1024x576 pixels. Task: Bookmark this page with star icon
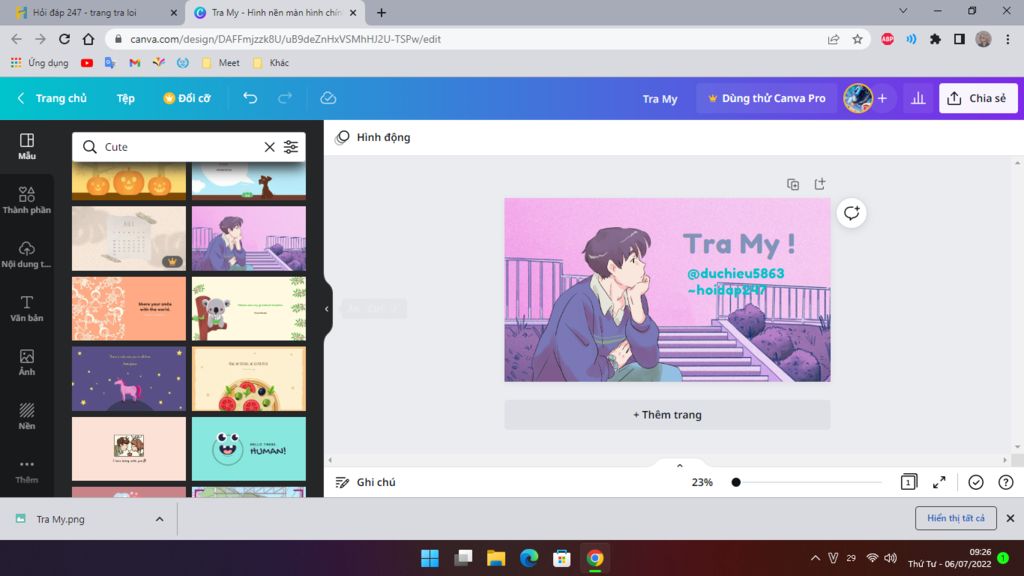(x=857, y=39)
